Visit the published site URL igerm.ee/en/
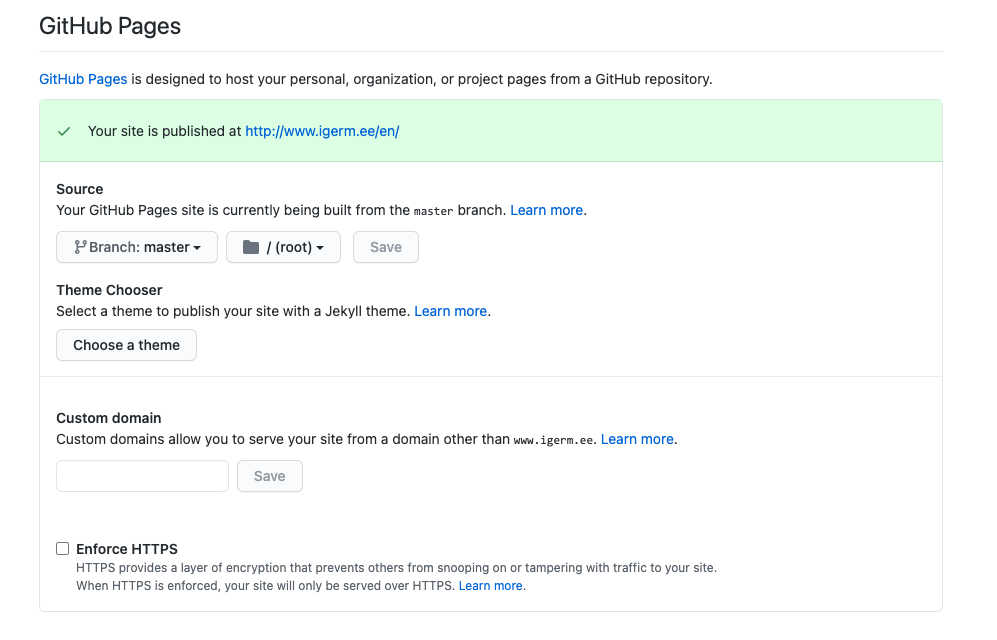The width and height of the screenshot is (997, 640). [322, 131]
